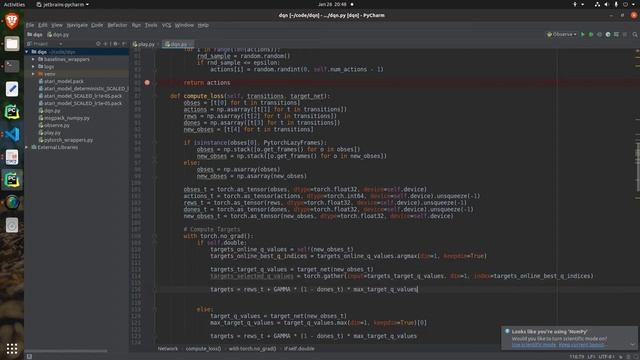The image size is (640, 360).
Task: Click the UTF-8 encoding in status bar
Action: (606, 356)
